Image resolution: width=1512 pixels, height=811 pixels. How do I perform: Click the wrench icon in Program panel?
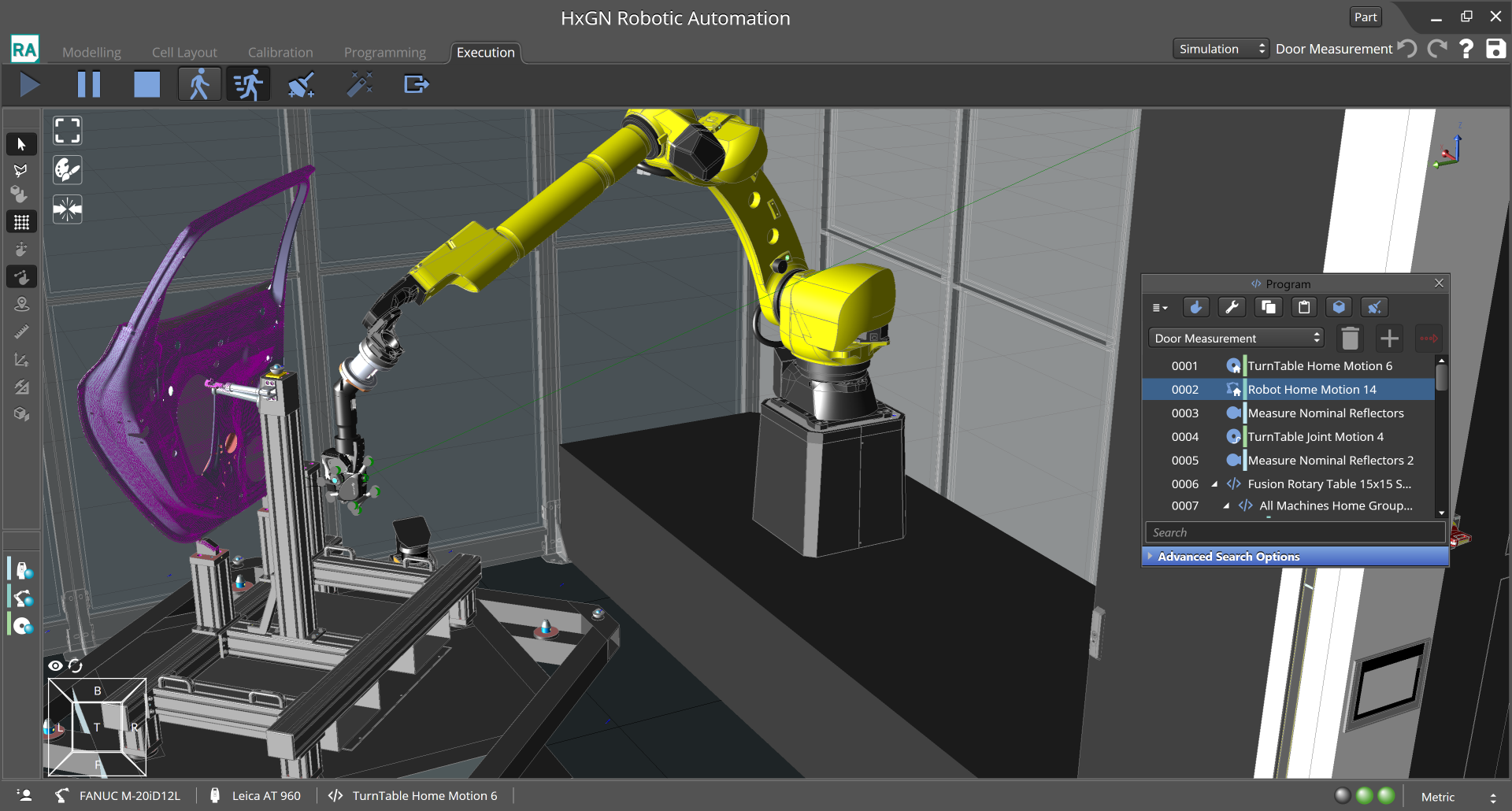pyautogui.click(x=1232, y=307)
